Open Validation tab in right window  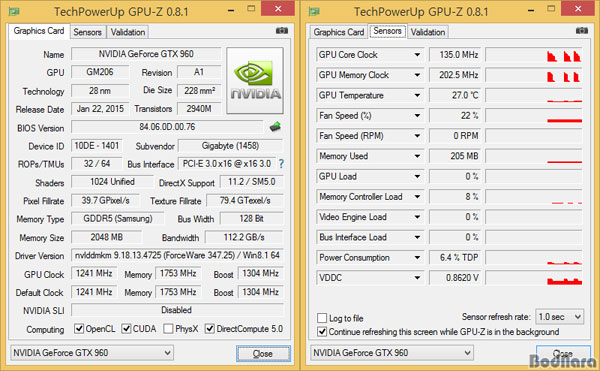[428, 32]
